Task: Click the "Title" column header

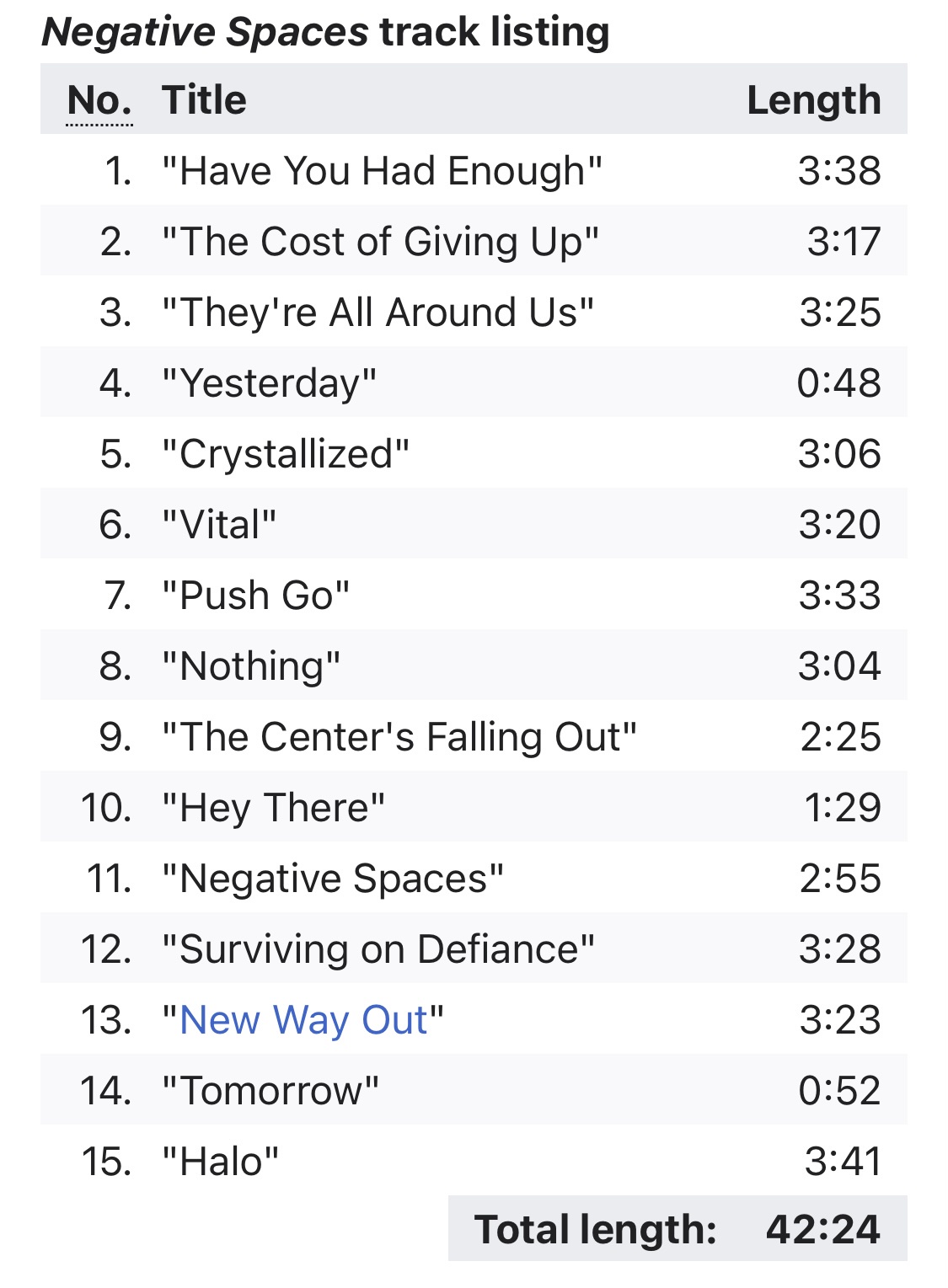Action: [204, 100]
